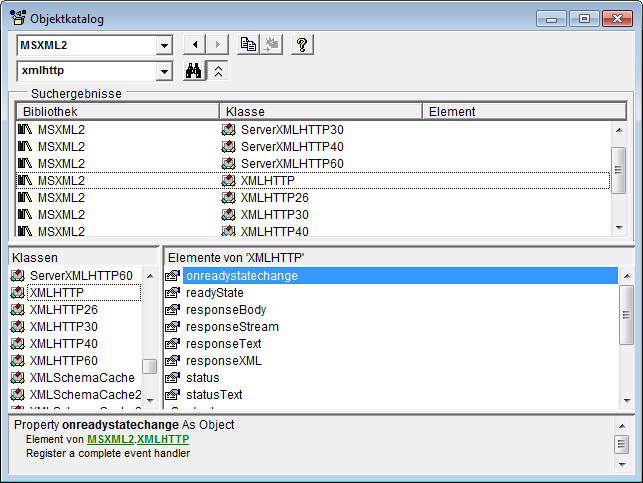Select the responseText property entry
This screenshot has width=643, height=483.
pyautogui.click(x=223, y=344)
